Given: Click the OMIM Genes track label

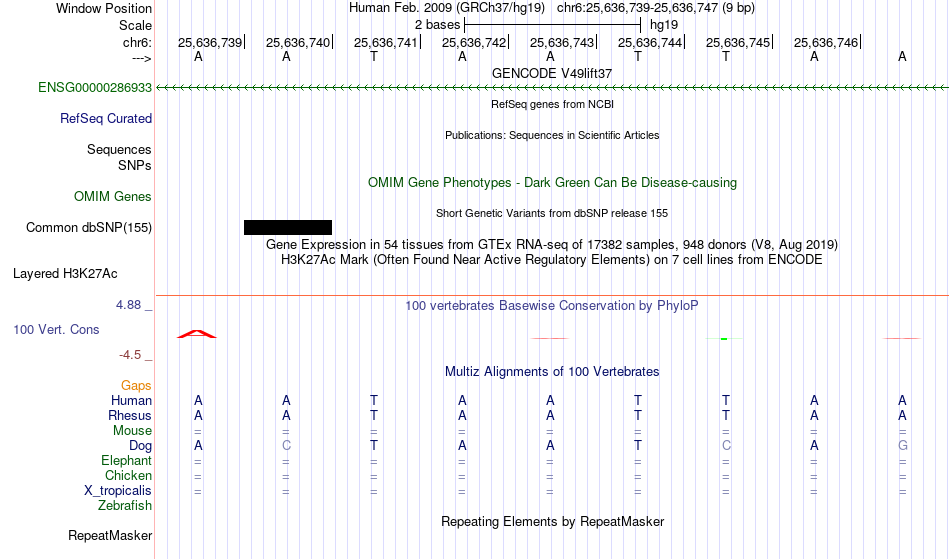Looking at the screenshot, I should [113, 196].
